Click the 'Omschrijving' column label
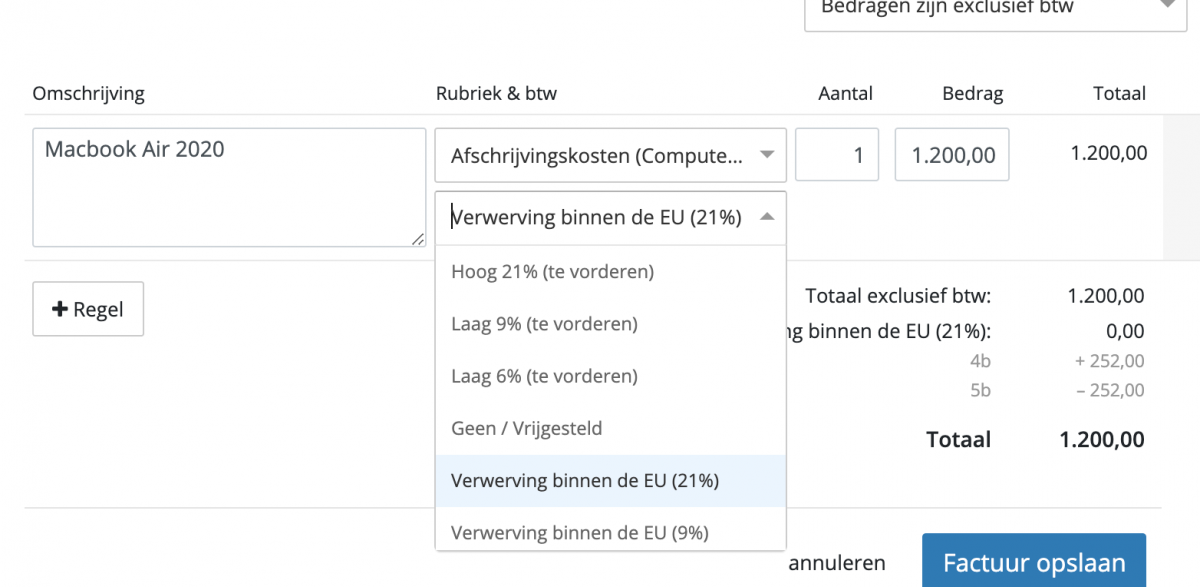 [x=88, y=94]
